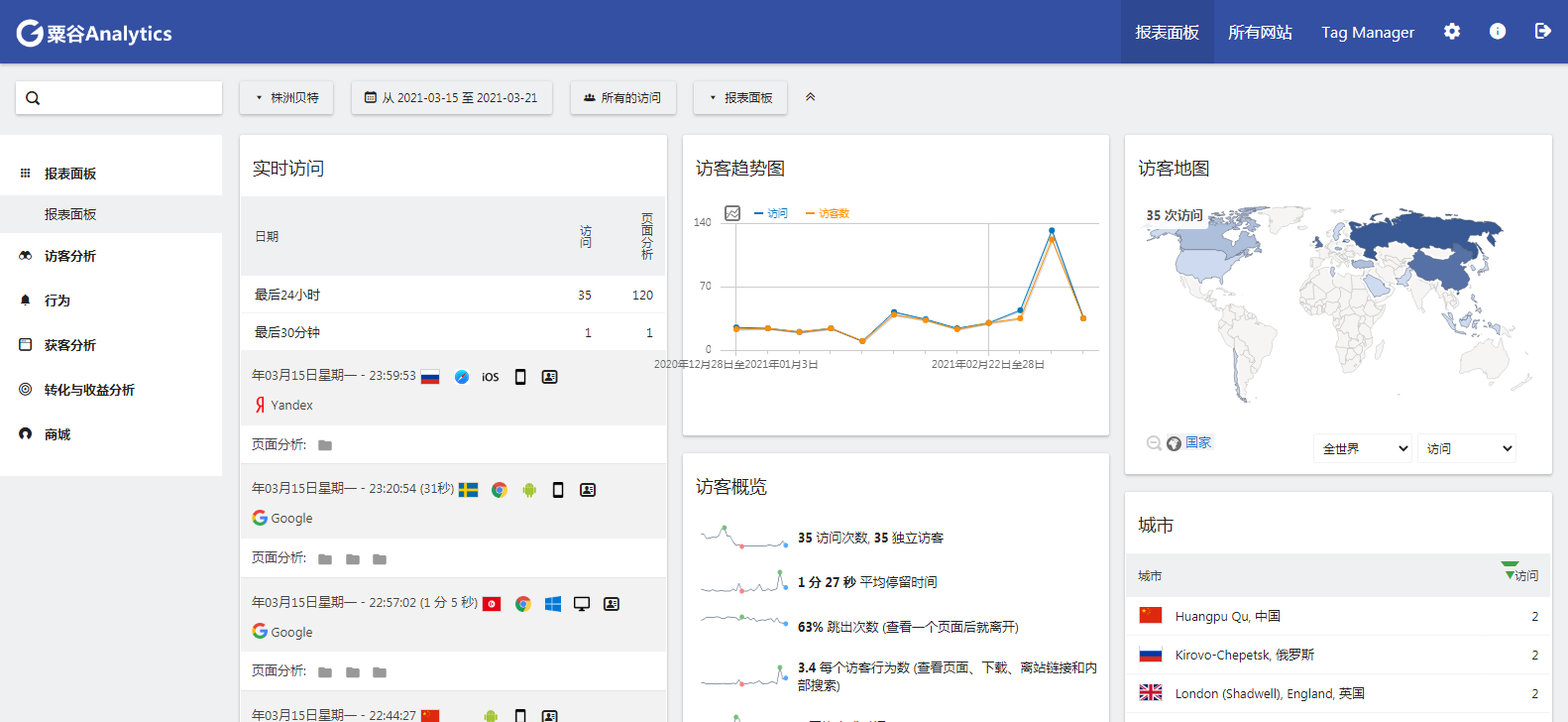The image size is (1568, 722).
Task: Click London (Shadwell), England, 英国 city row
Action: tap(1338, 693)
